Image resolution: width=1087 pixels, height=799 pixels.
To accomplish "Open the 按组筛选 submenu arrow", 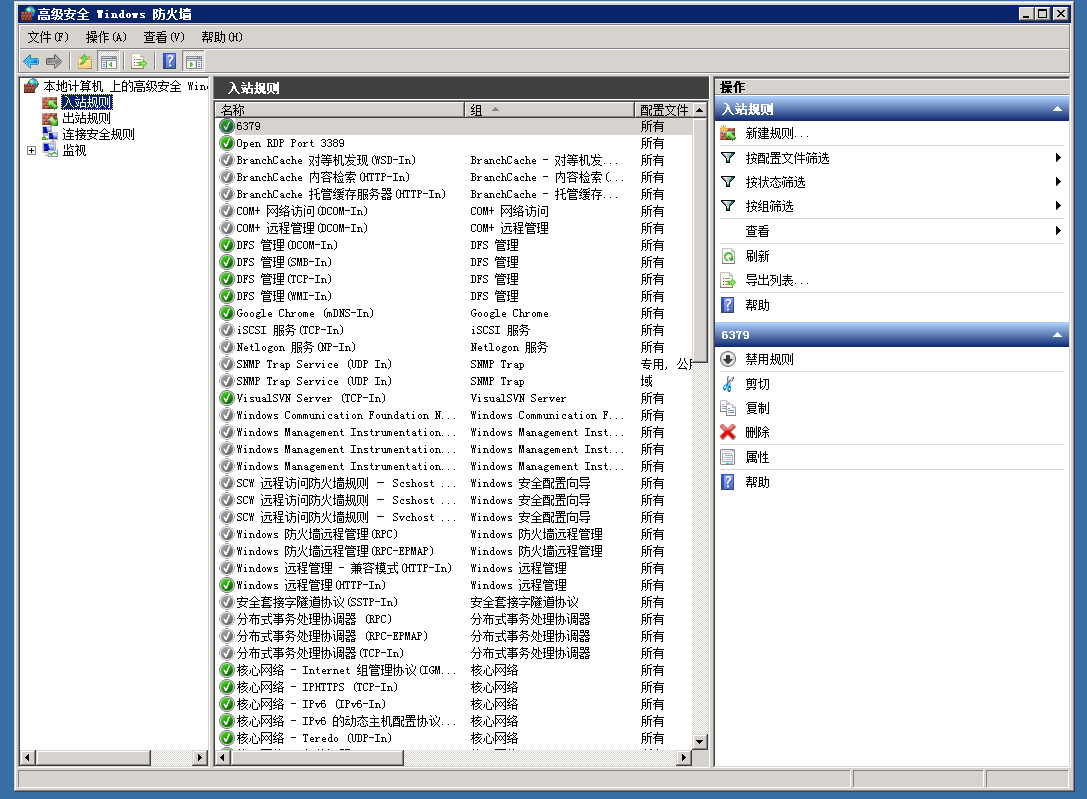I will coord(1059,206).
